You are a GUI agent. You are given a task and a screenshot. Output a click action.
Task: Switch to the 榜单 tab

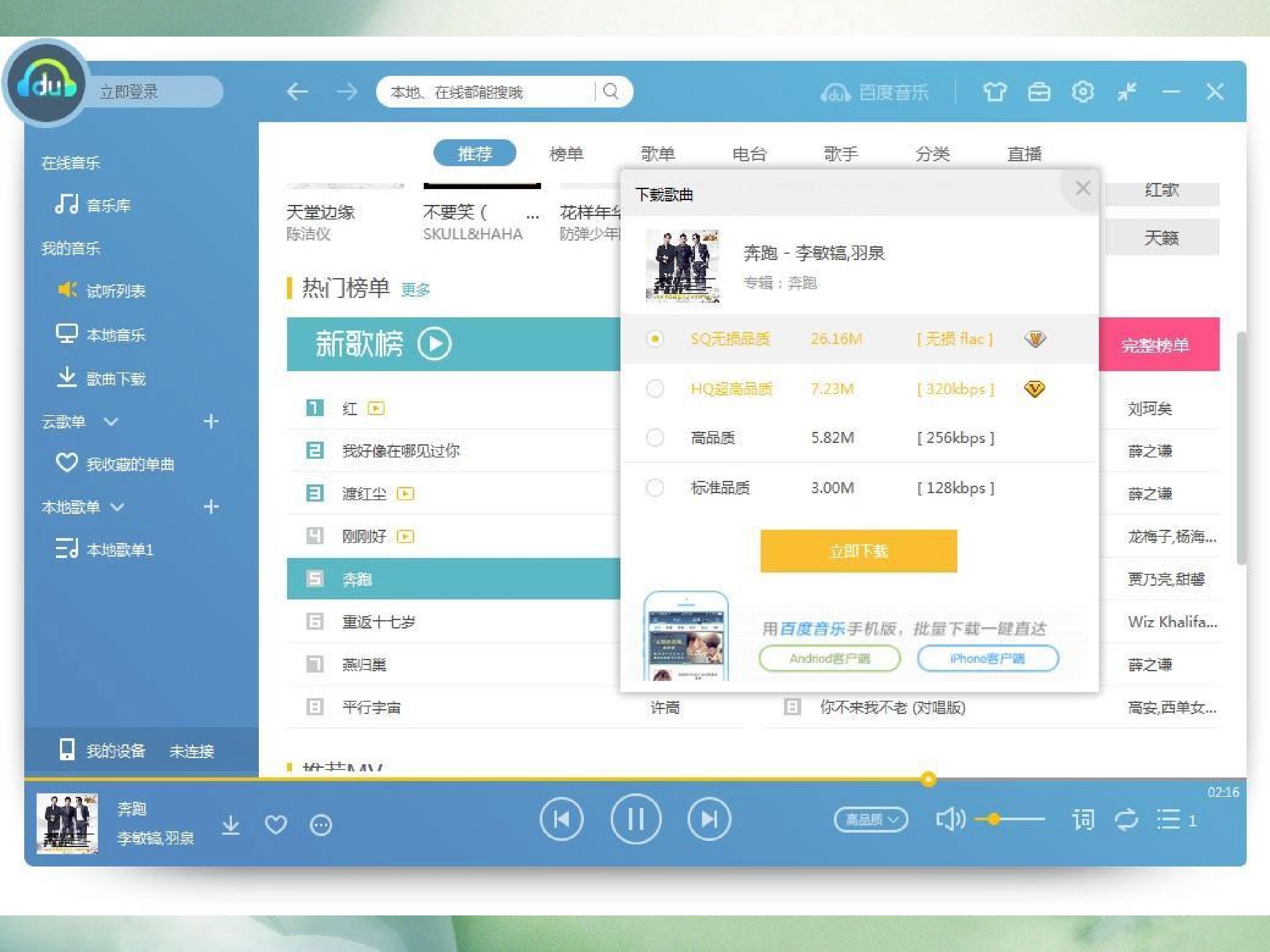pos(566,153)
